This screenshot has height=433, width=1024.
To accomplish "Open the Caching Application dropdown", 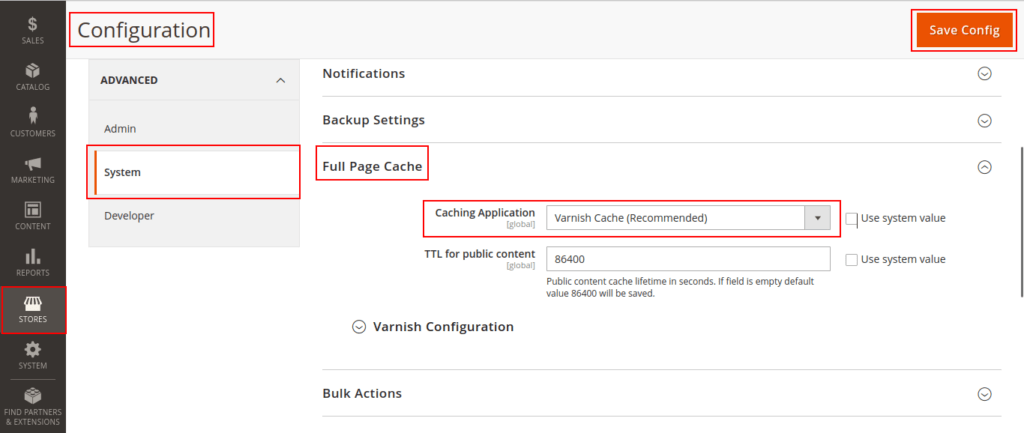I will (688, 218).
